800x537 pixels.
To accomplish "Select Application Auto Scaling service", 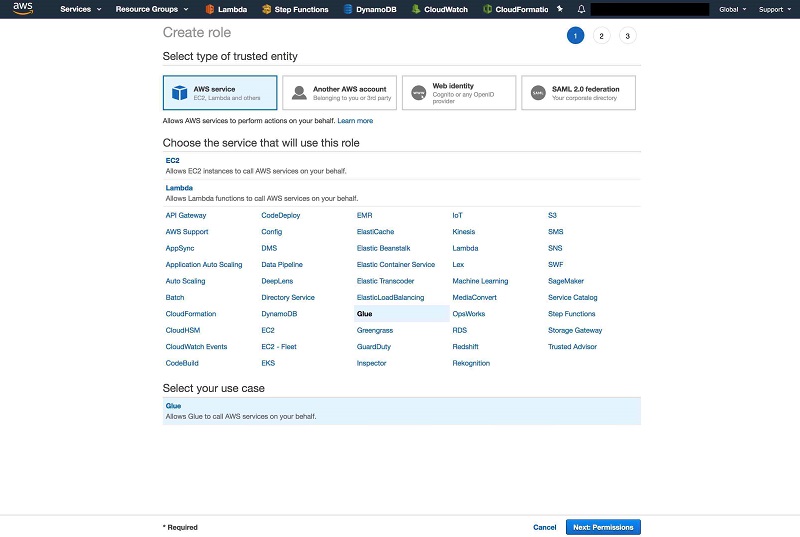I will [x=204, y=265].
